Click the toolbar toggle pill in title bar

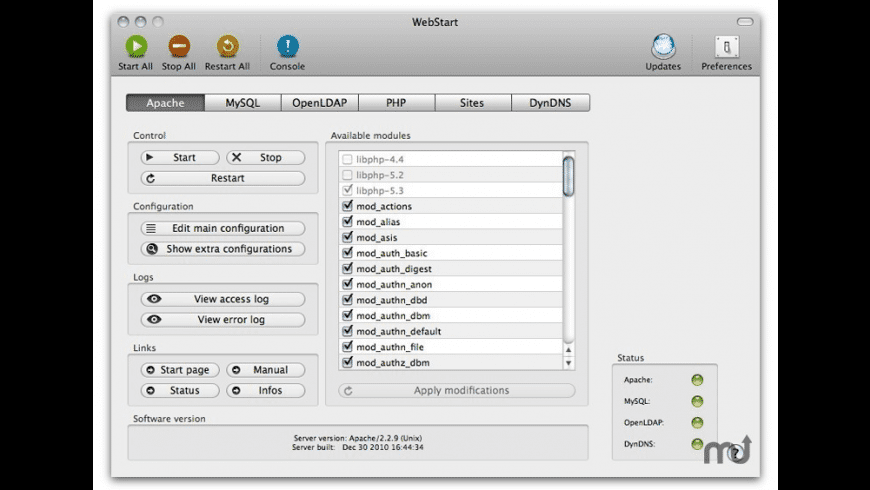click(745, 22)
